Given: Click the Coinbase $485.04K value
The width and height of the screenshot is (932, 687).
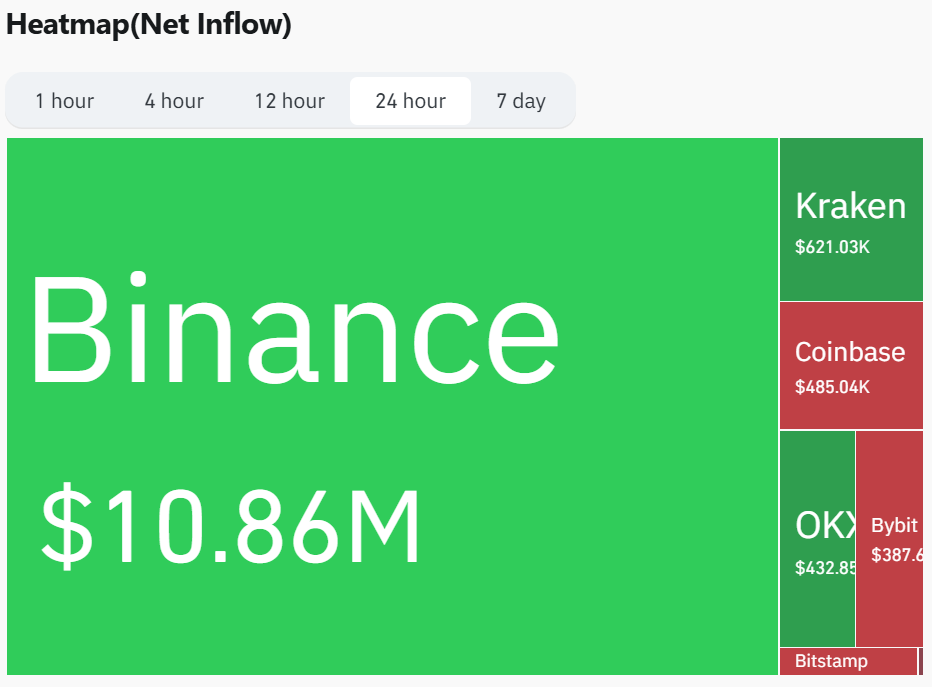Looking at the screenshot, I should tap(832, 387).
